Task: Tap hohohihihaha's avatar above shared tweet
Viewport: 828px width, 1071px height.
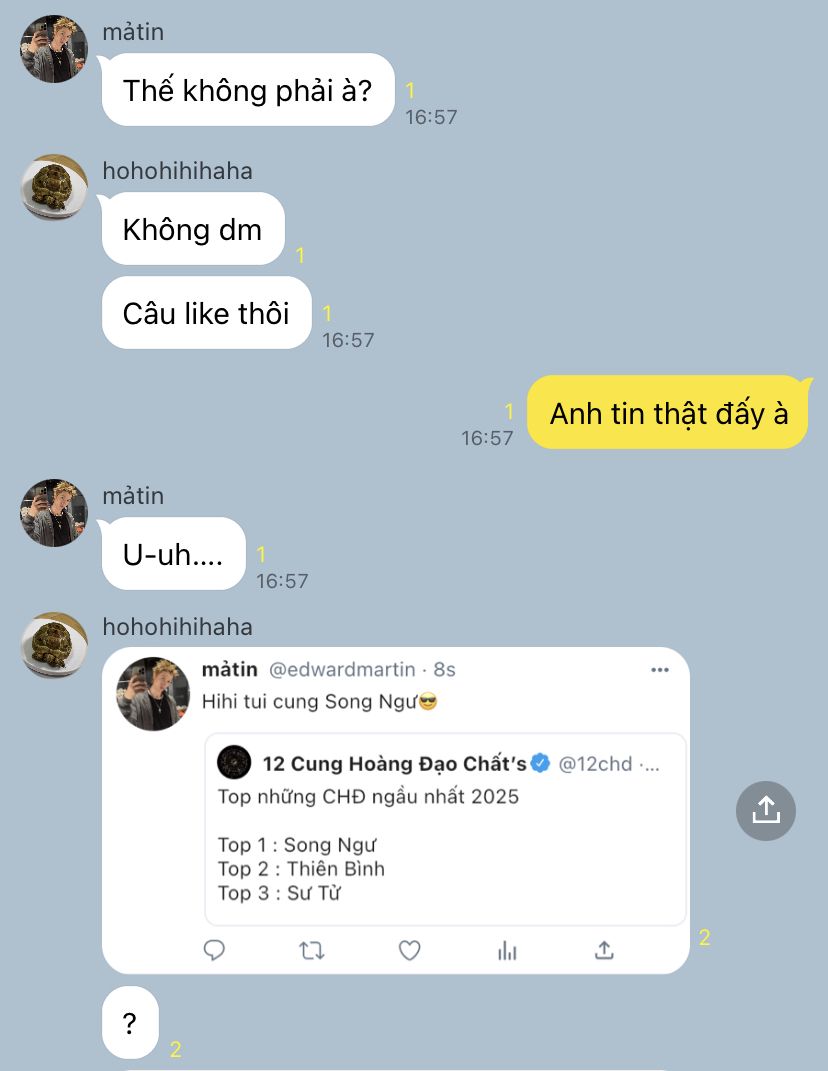Action: click(54, 644)
